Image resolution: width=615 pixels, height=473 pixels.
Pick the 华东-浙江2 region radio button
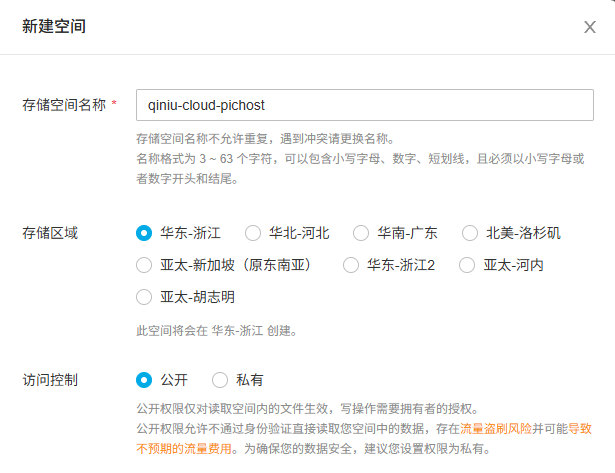click(x=351, y=265)
